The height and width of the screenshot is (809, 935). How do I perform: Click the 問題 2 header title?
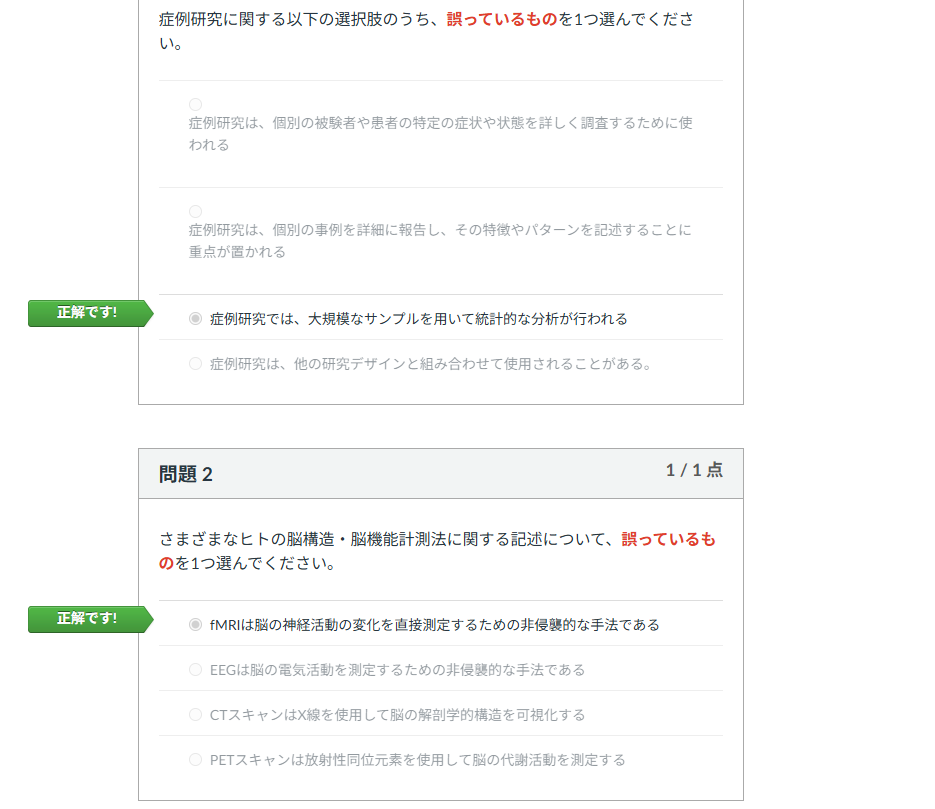pyautogui.click(x=186, y=474)
